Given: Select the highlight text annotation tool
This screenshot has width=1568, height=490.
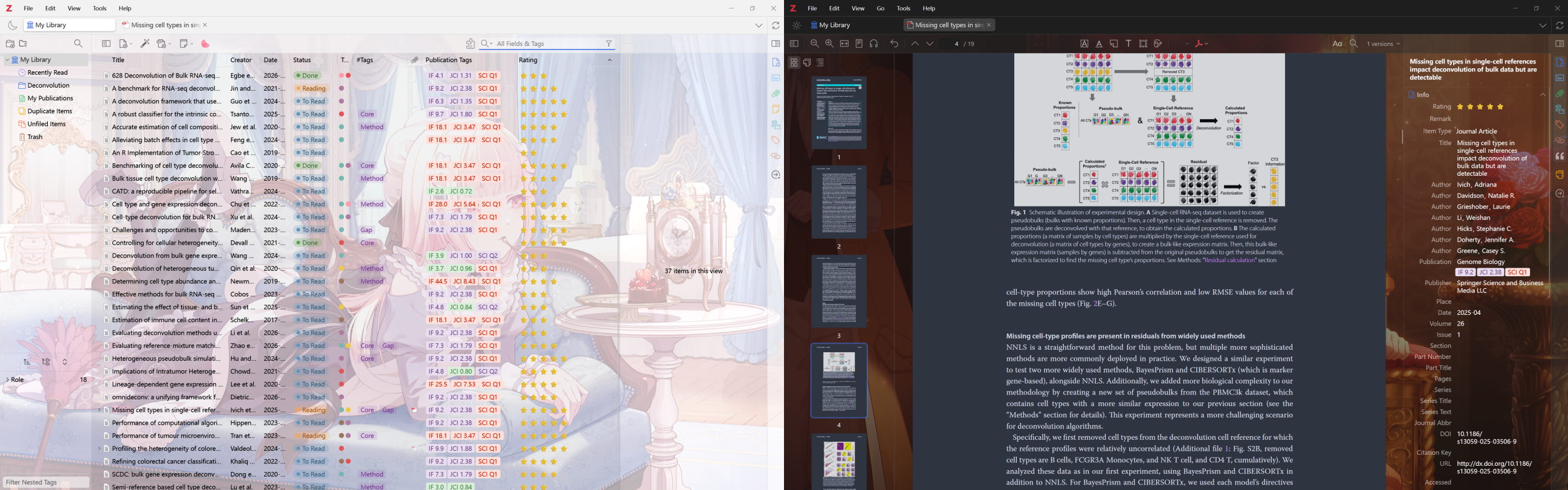Looking at the screenshot, I should [x=1084, y=44].
